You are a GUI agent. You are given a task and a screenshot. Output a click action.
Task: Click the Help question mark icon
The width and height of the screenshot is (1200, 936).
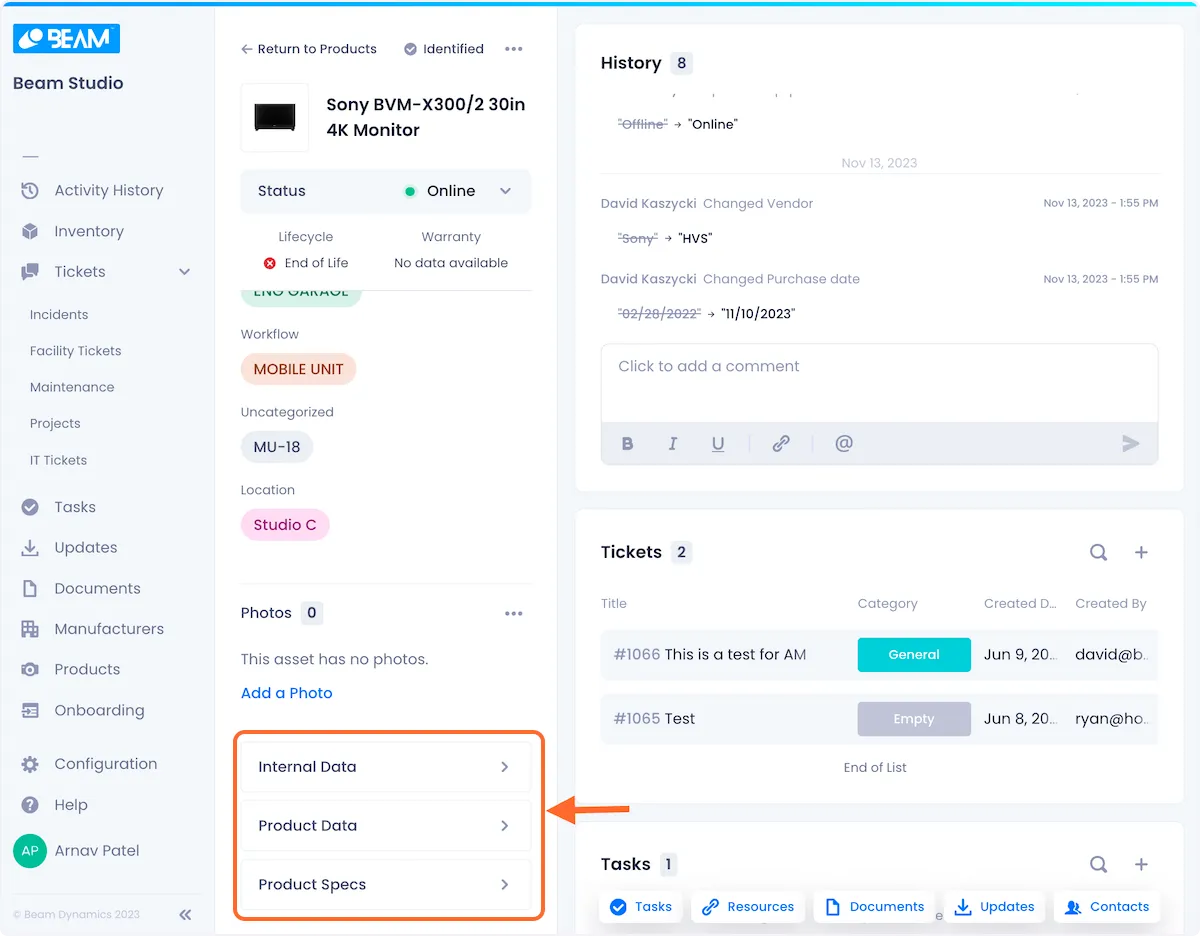click(30, 805)
